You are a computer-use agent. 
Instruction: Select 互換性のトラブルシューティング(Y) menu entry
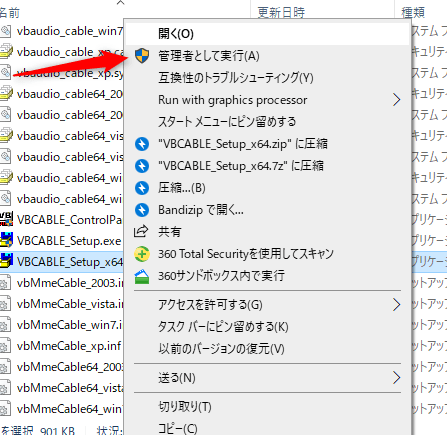point(267,78)
